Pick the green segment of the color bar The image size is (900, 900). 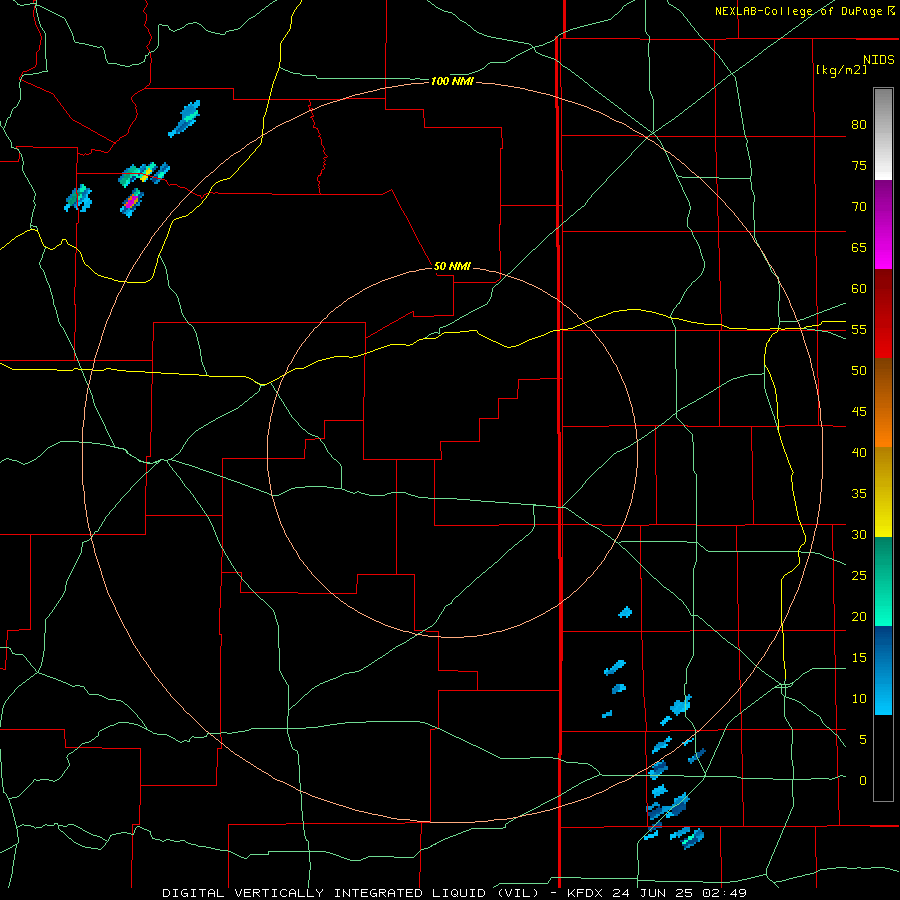click(x=883, y=581)
